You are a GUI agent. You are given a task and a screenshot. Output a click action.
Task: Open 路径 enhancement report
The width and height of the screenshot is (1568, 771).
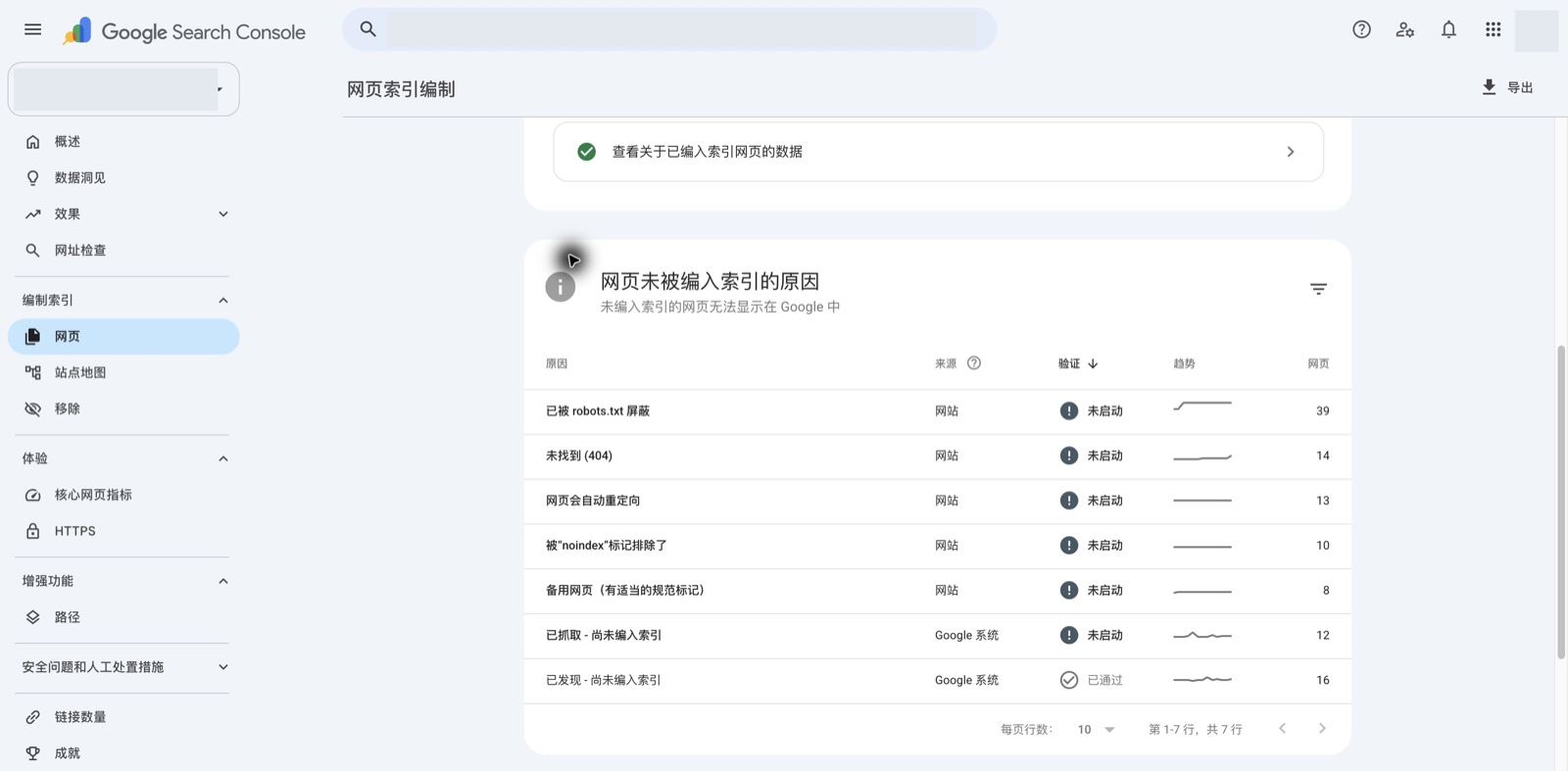tap(123, 618)
